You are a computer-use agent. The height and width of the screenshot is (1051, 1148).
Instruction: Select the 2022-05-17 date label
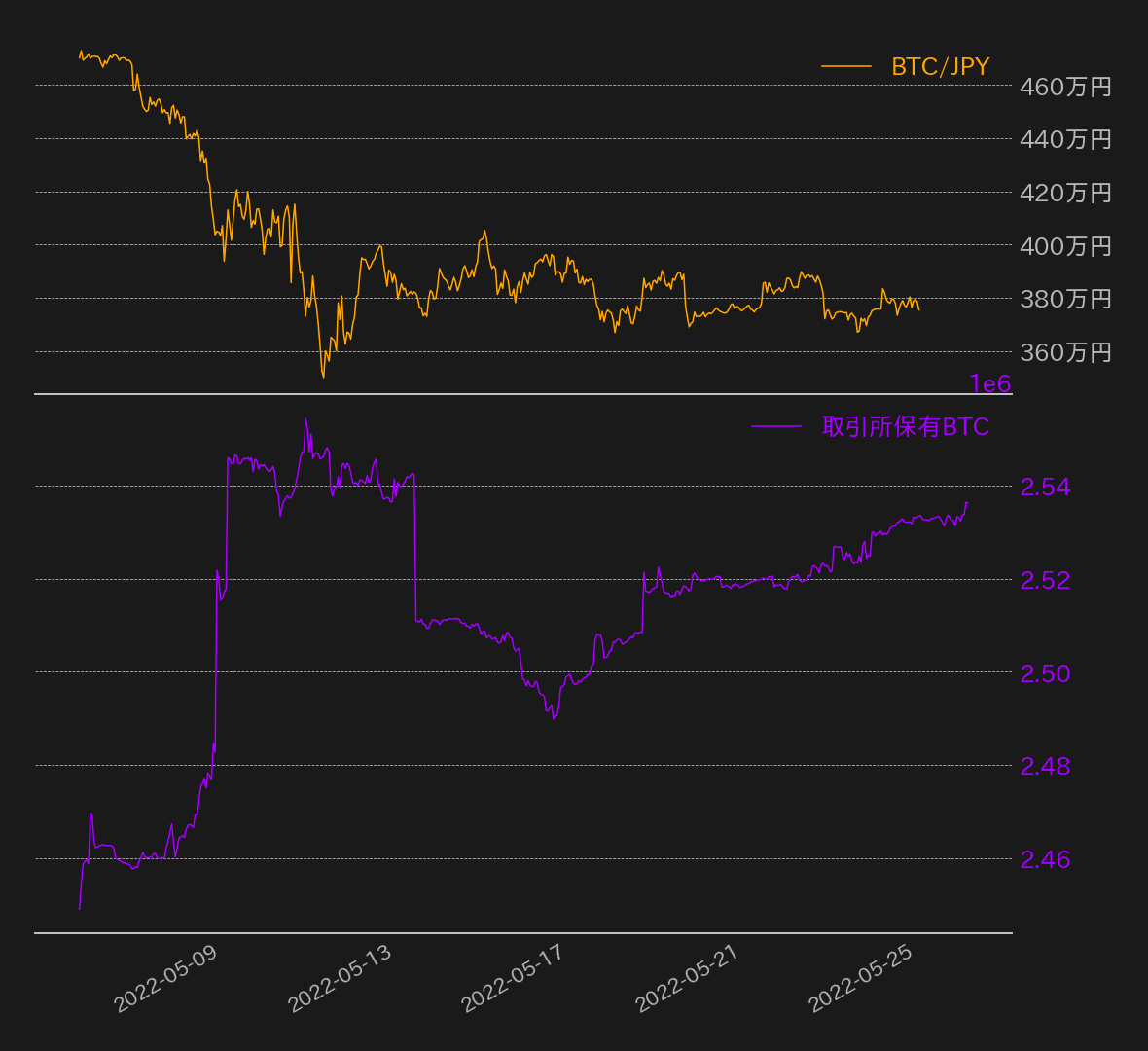[x=513, y=978]
